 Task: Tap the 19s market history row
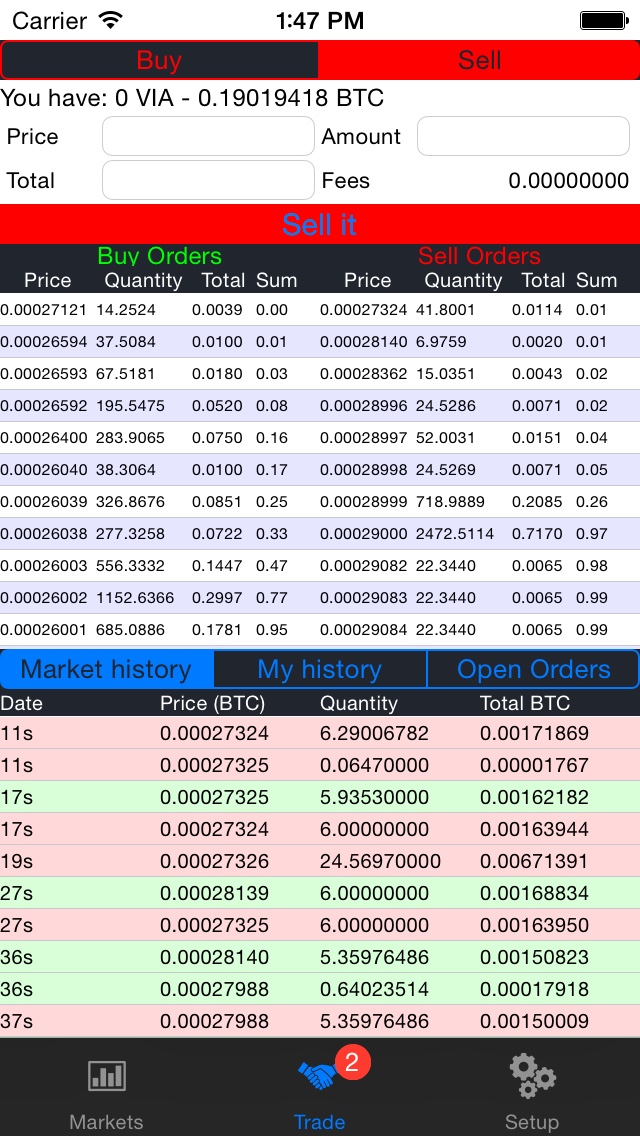(320, 861)
